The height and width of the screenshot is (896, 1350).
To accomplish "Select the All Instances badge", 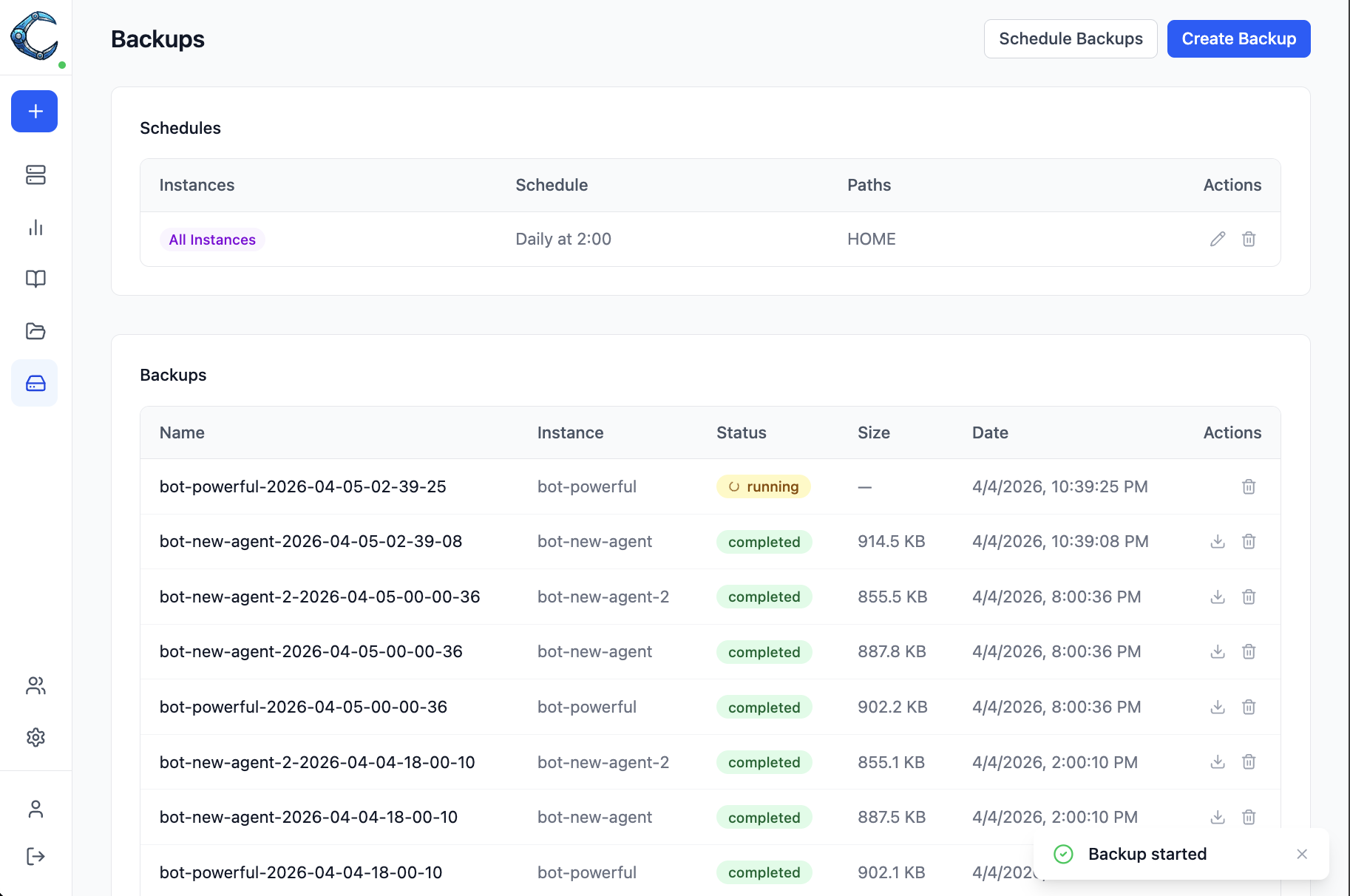I will (x=212, y=239).
